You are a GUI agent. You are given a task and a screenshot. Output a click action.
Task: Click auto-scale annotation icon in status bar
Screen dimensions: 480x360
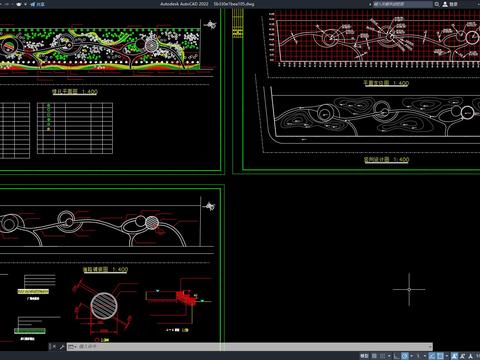[x=463, y=356]
